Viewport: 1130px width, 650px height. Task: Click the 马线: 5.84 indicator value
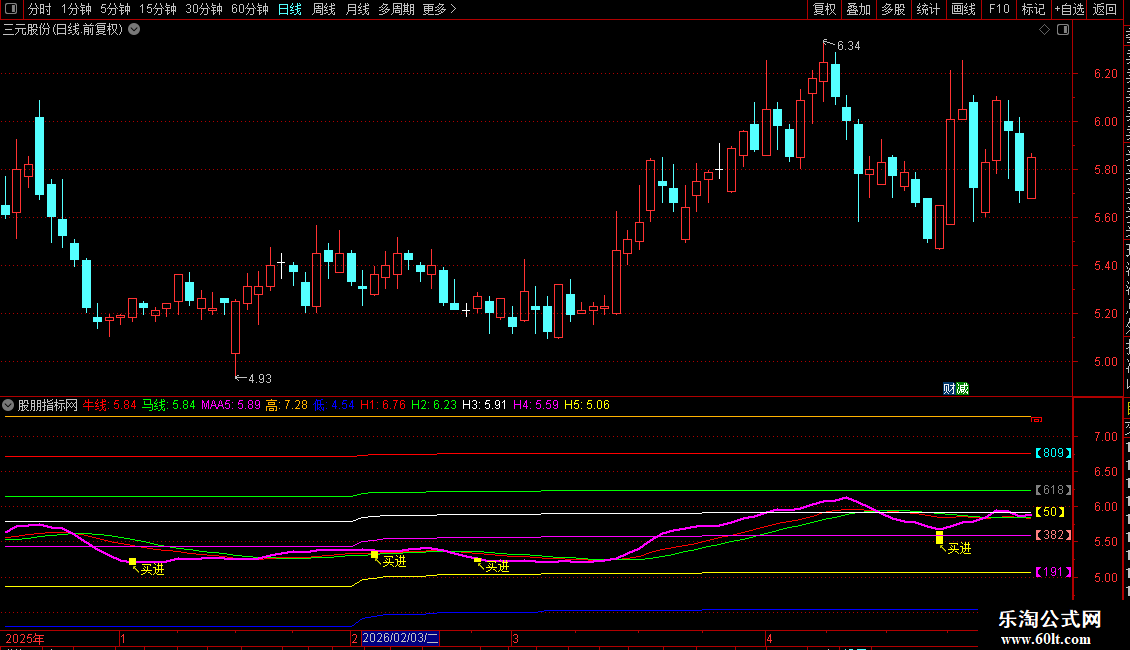coord(169,405)
